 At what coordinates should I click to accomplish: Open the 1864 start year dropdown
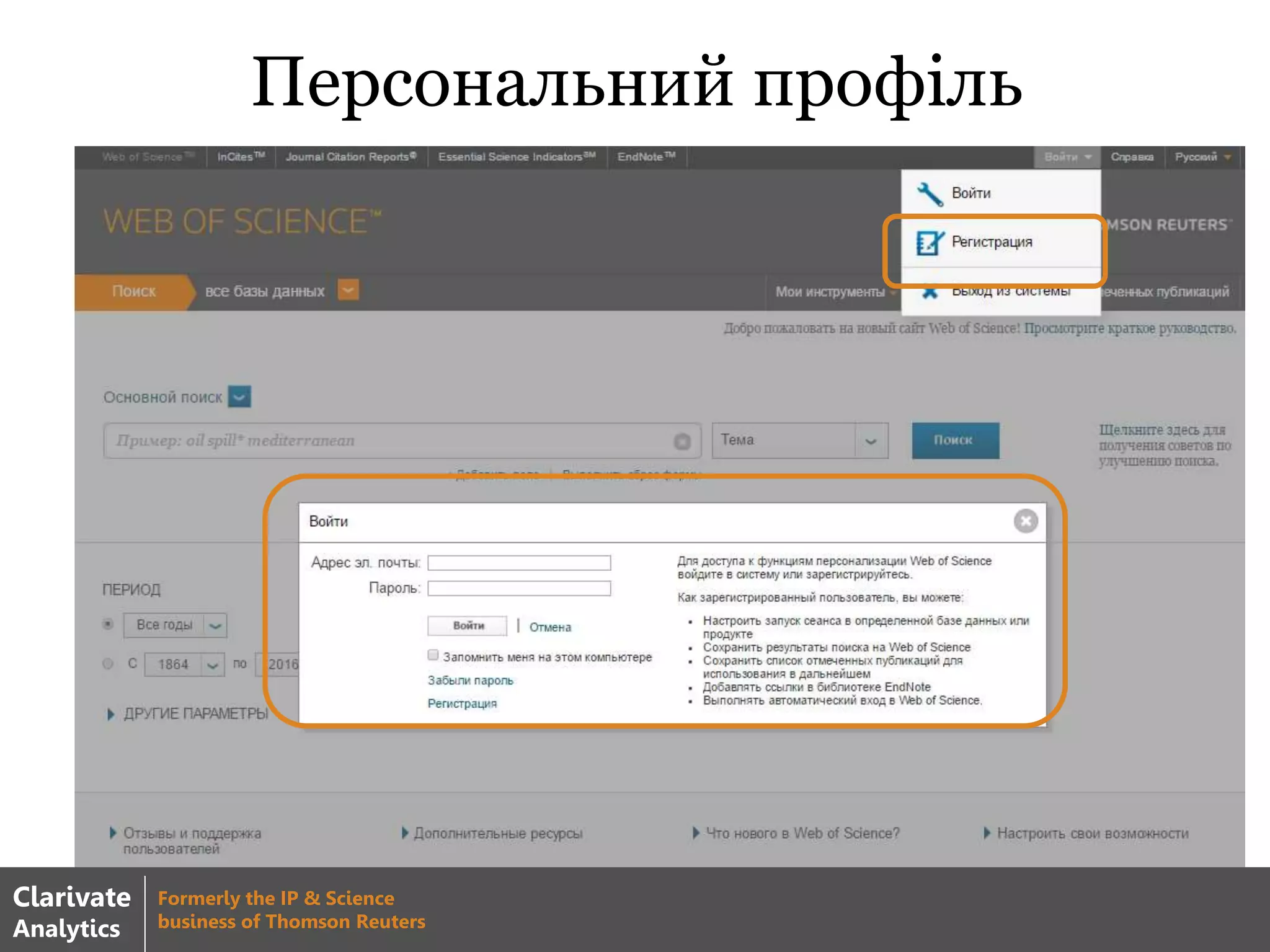tap(185, 665)
